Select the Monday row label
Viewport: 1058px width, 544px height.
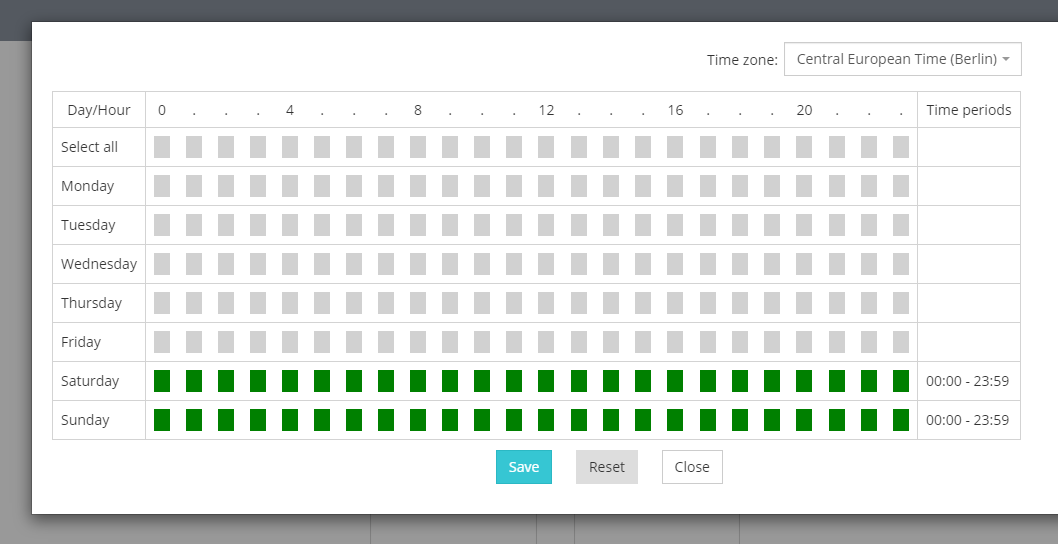click(x=88, y=186)
